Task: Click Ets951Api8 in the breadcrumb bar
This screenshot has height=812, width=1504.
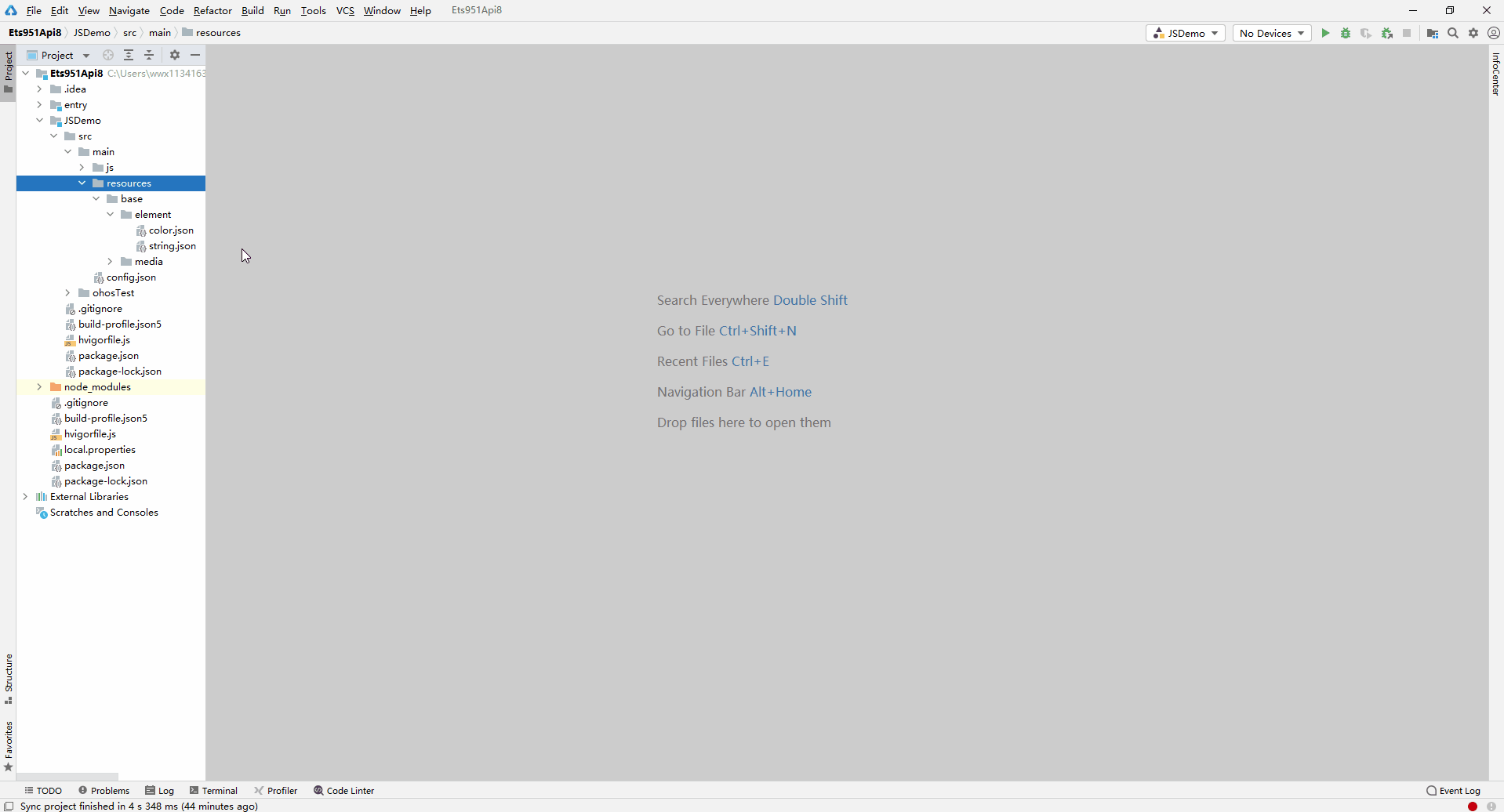Action: [35, 33]
